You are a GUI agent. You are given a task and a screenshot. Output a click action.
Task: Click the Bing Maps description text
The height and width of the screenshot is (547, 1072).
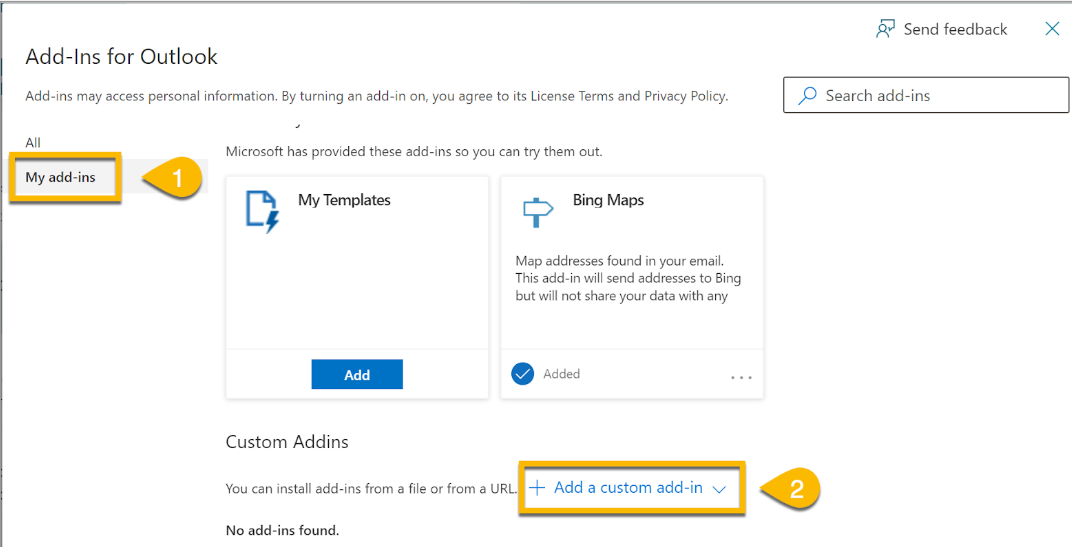coord(628,278)
